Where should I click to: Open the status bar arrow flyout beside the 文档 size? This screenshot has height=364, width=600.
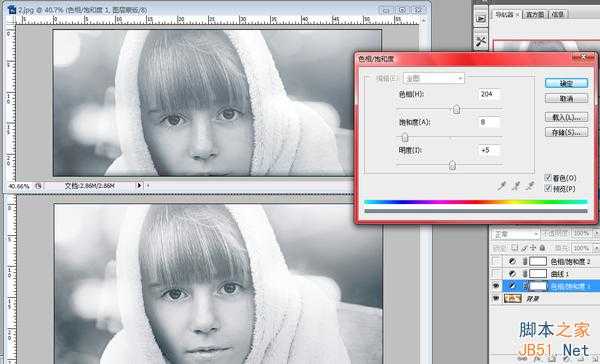(x=139, y=186)
